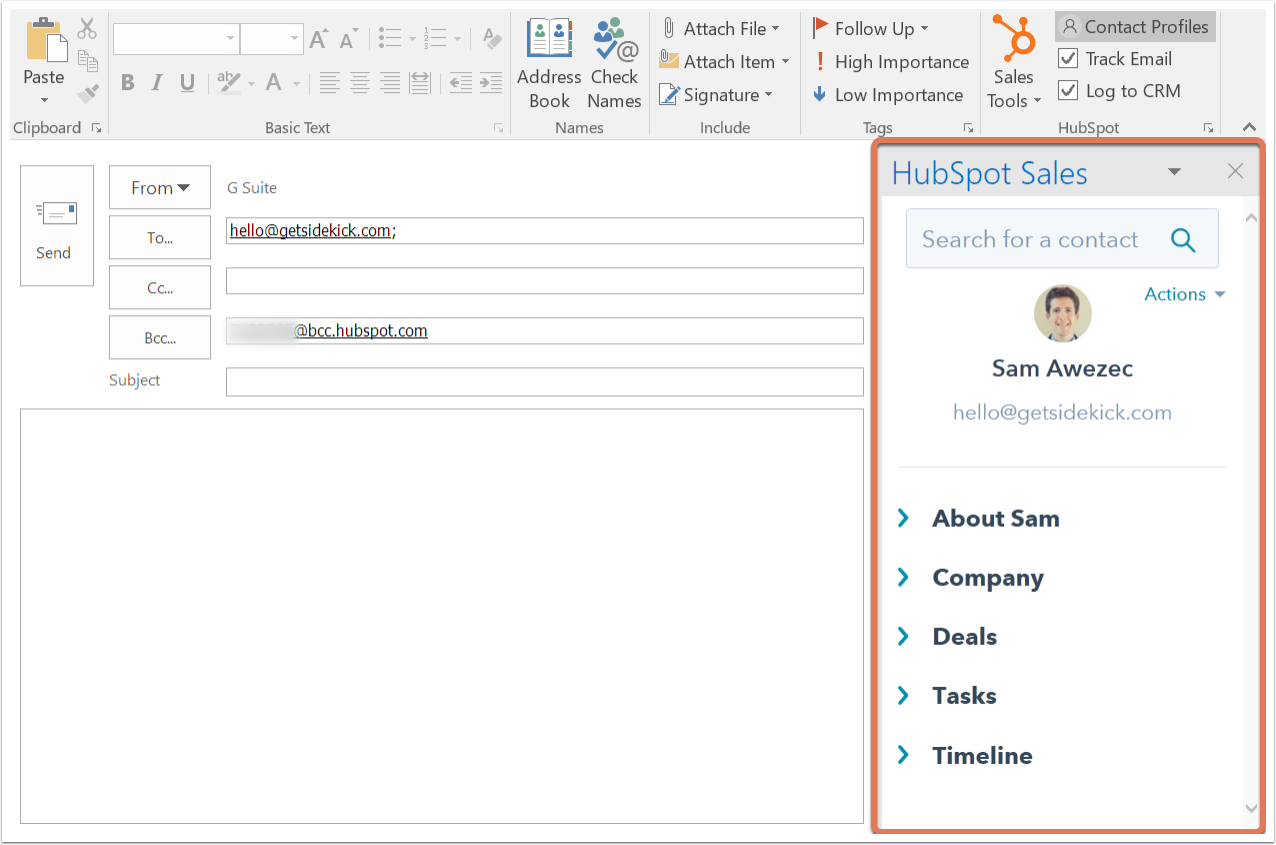This screenshot has width=1276, height=845.
Task: Apply a numbered list
Action: coord(434,39)
